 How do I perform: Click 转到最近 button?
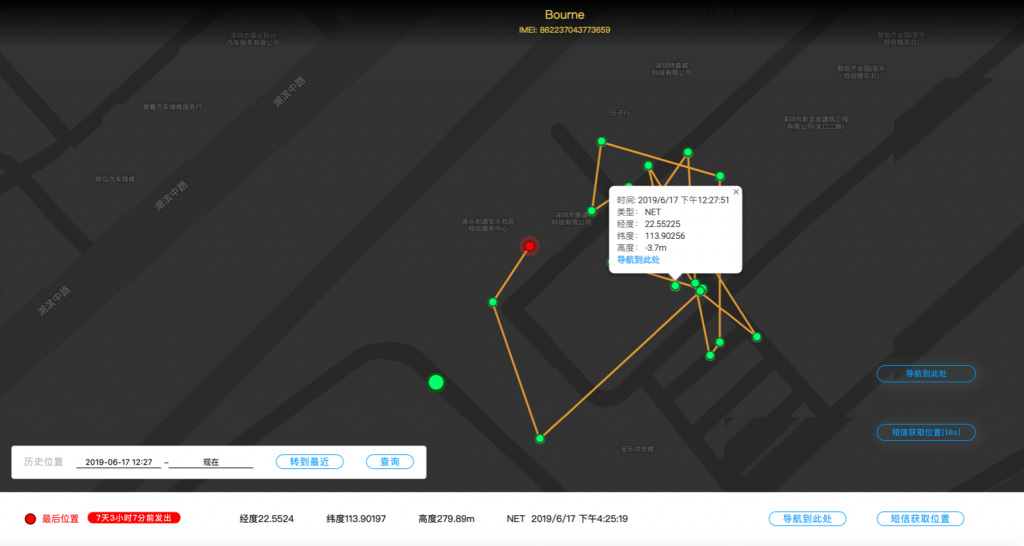(310, 462)
